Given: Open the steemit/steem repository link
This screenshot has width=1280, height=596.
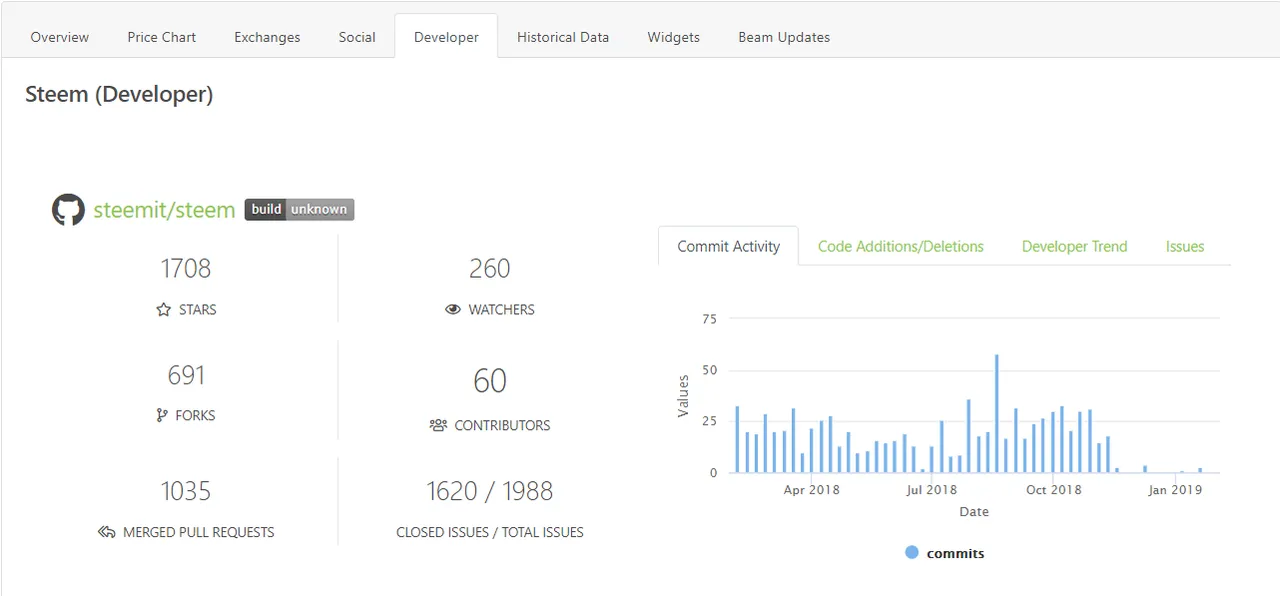Looking at the screenshot, I should [164, 210].
